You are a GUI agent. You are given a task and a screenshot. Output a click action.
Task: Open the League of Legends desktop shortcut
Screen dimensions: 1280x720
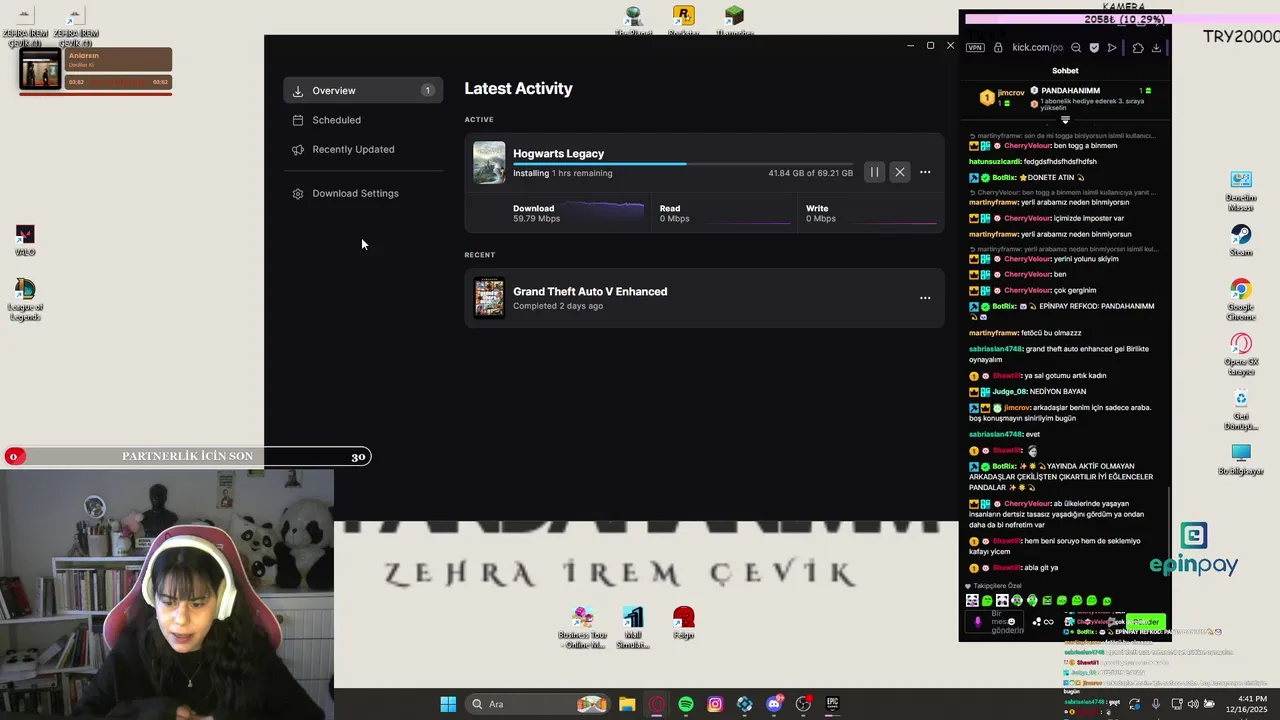pyautogui.click(x=25, y=299)
